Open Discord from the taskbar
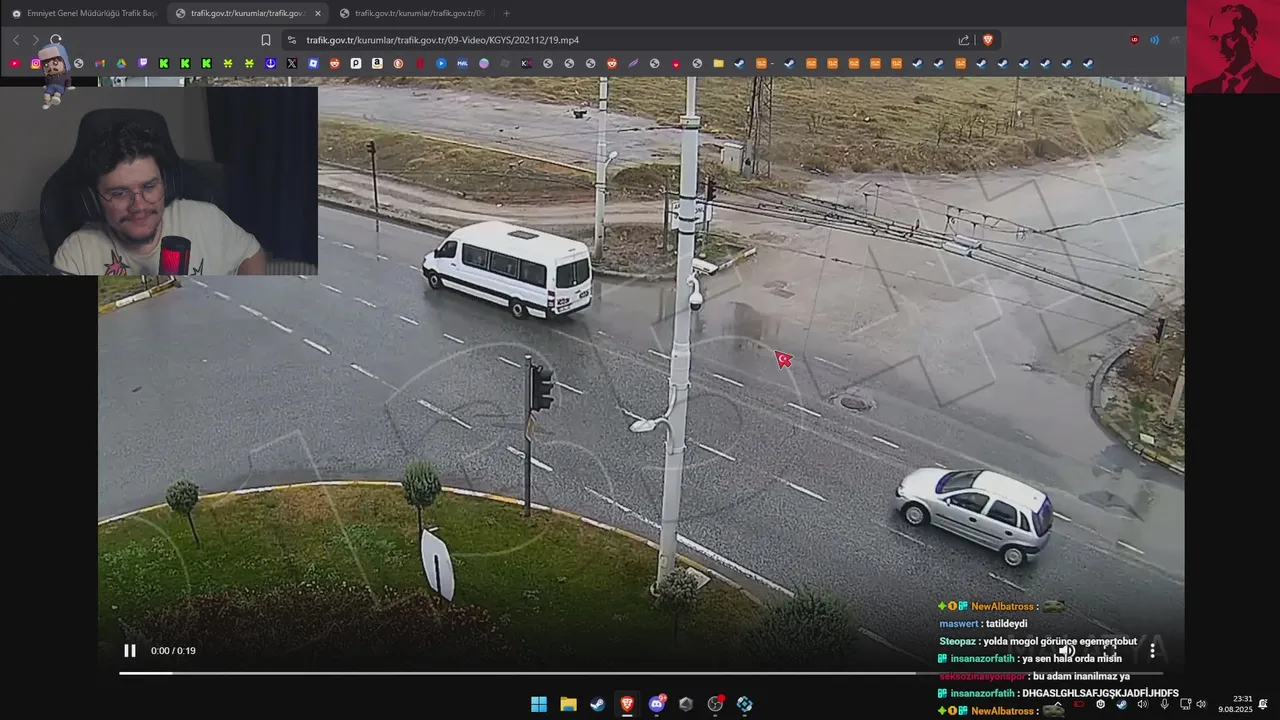1280x720 pixels. (657, 704)
